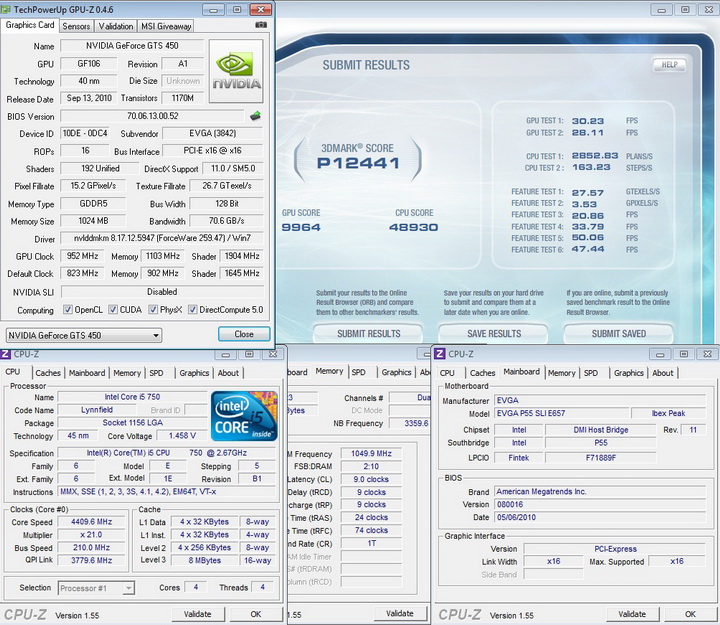This screenshot has width=720, height=625.
Task: Click OK in the left CPU-Z window
Action: tap(256, 614)
